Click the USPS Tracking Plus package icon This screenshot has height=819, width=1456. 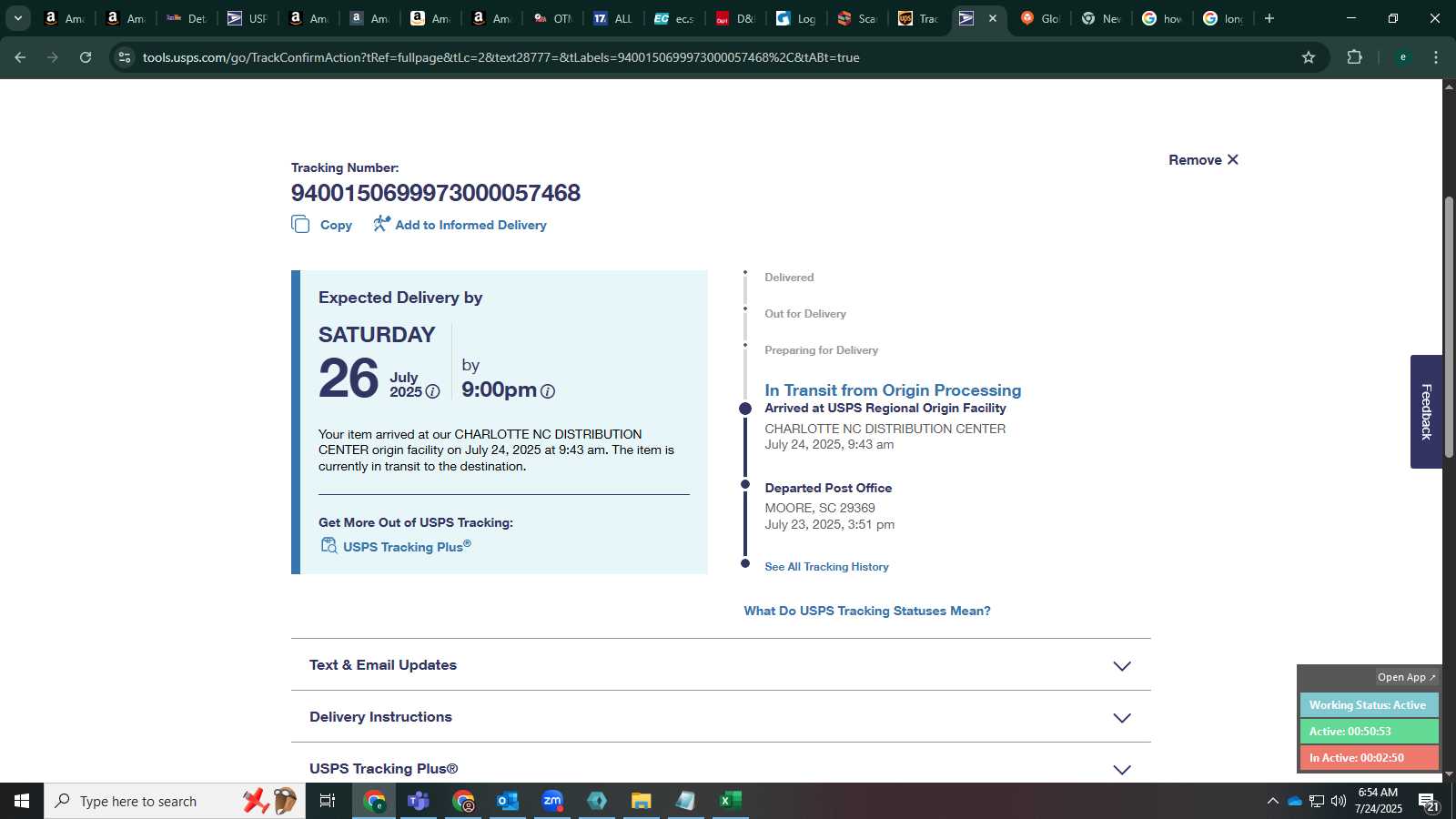(329, 545)
